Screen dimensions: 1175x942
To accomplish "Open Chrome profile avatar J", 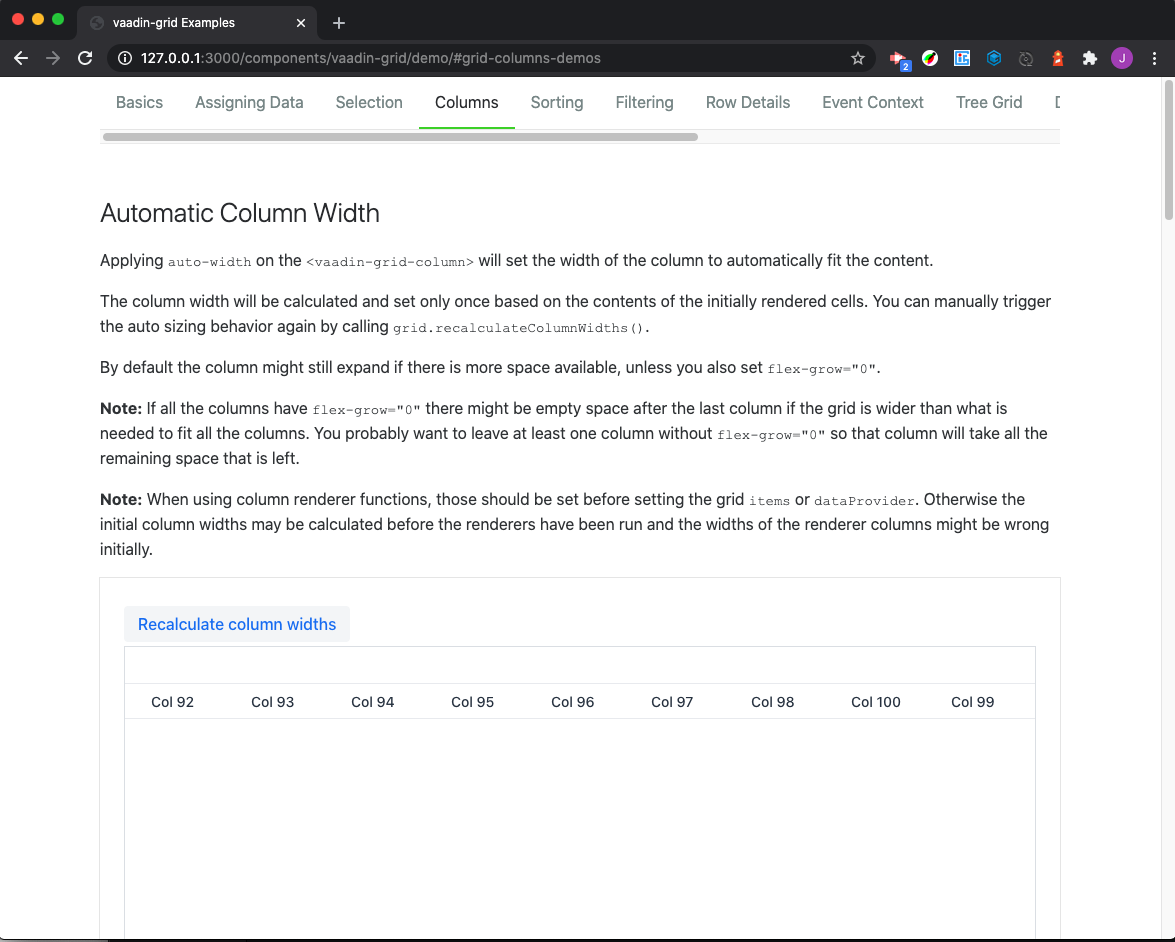I will pyautogui.click(x=1122, y=58).
